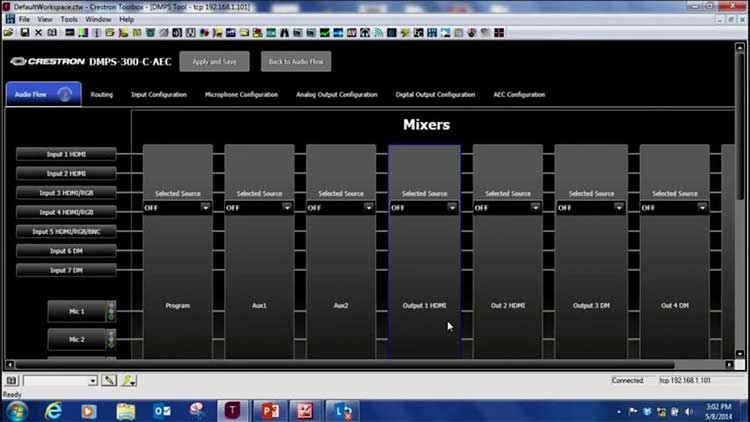Image resolution: width=750 pixels, height=422 pixels.
Task: Select the Input 4 HDMI/RGB button
Action: [x=66, y=212]
